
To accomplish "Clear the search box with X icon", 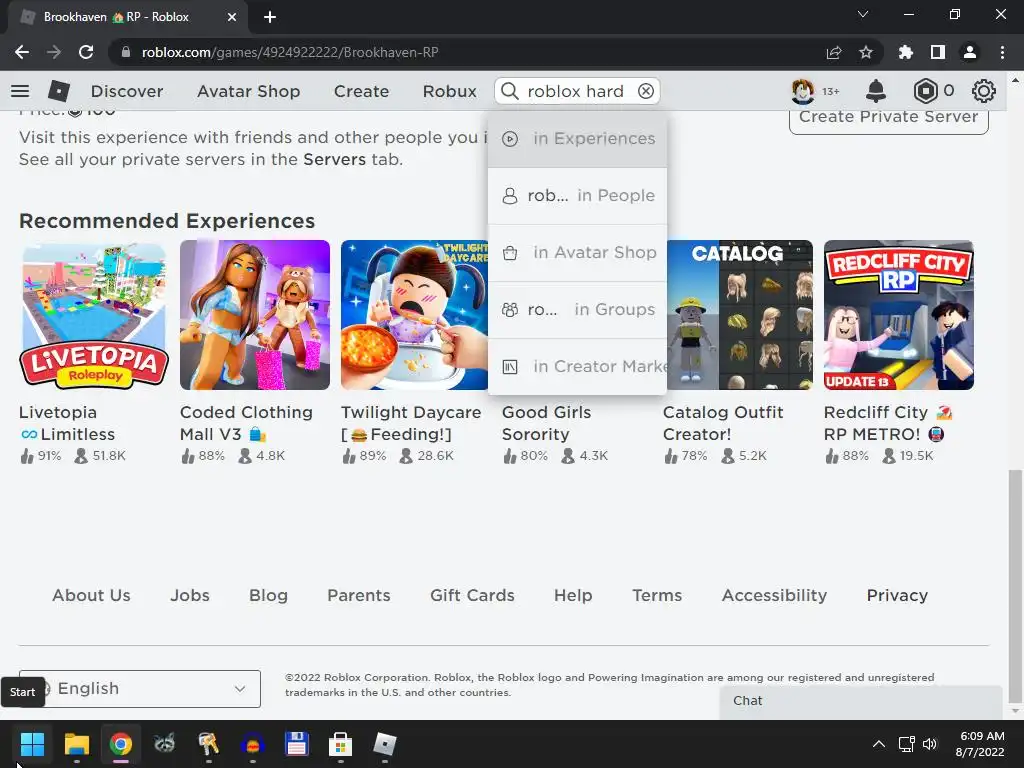I will click(646, 91).
